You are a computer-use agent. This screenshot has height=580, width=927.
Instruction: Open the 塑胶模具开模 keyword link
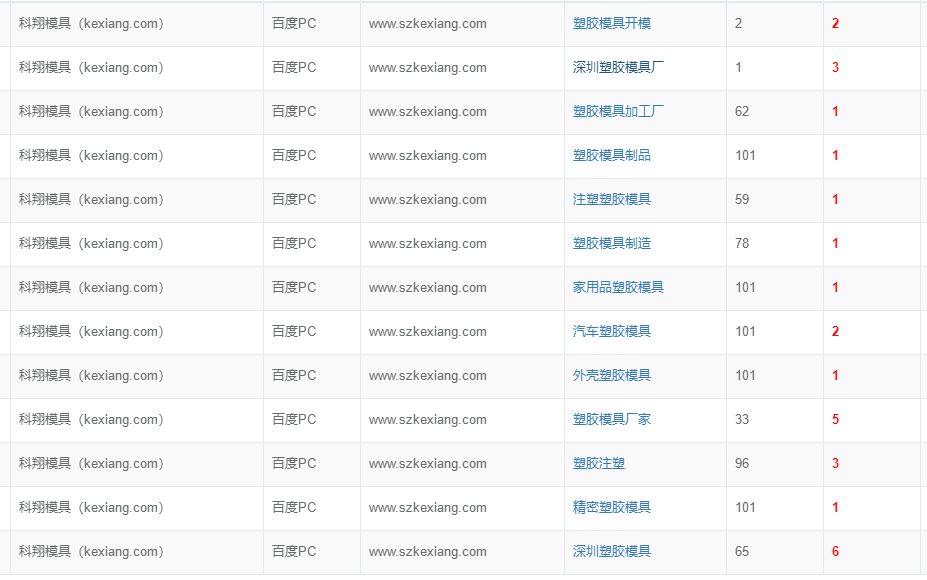612,24
